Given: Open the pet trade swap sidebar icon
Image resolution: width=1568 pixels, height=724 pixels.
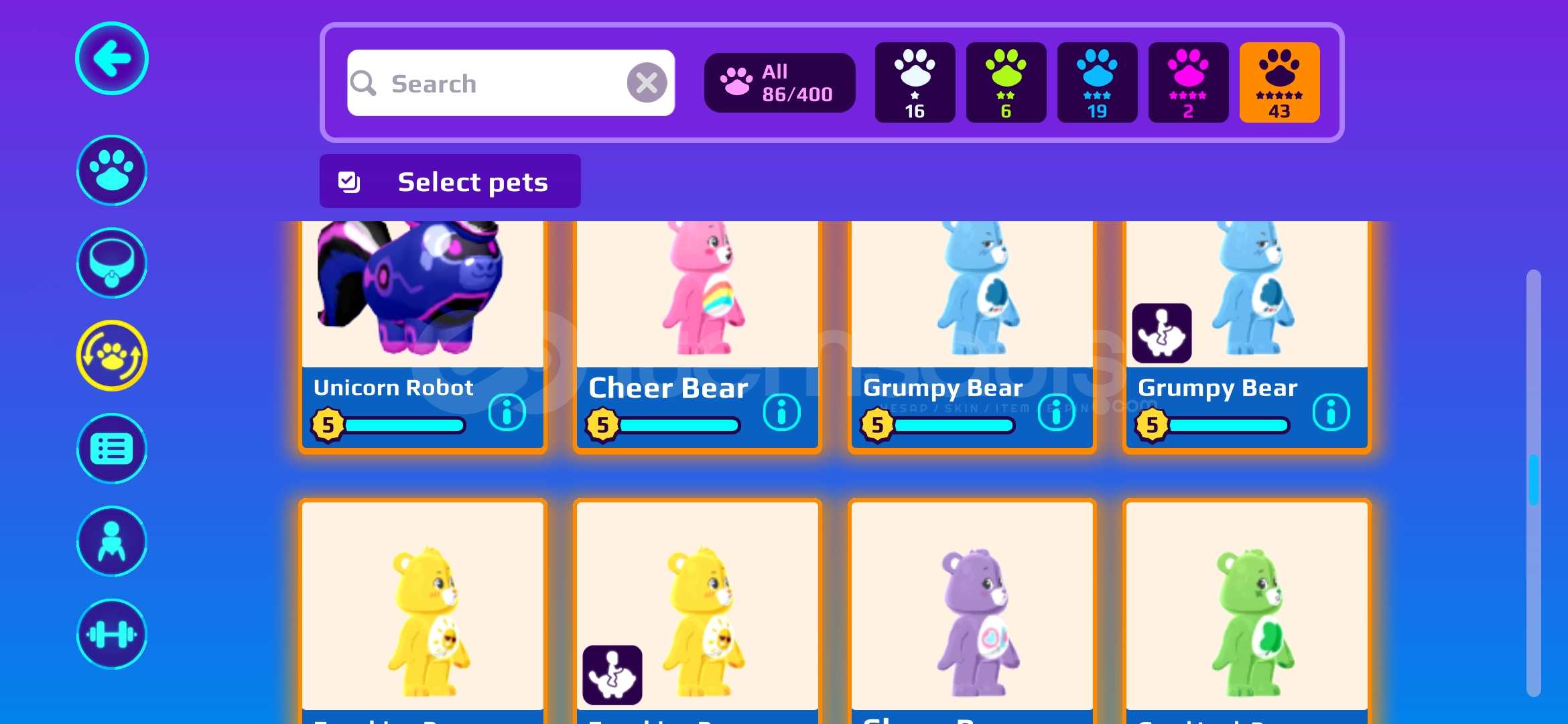Looking at the screenshot, I should (112, 355).
